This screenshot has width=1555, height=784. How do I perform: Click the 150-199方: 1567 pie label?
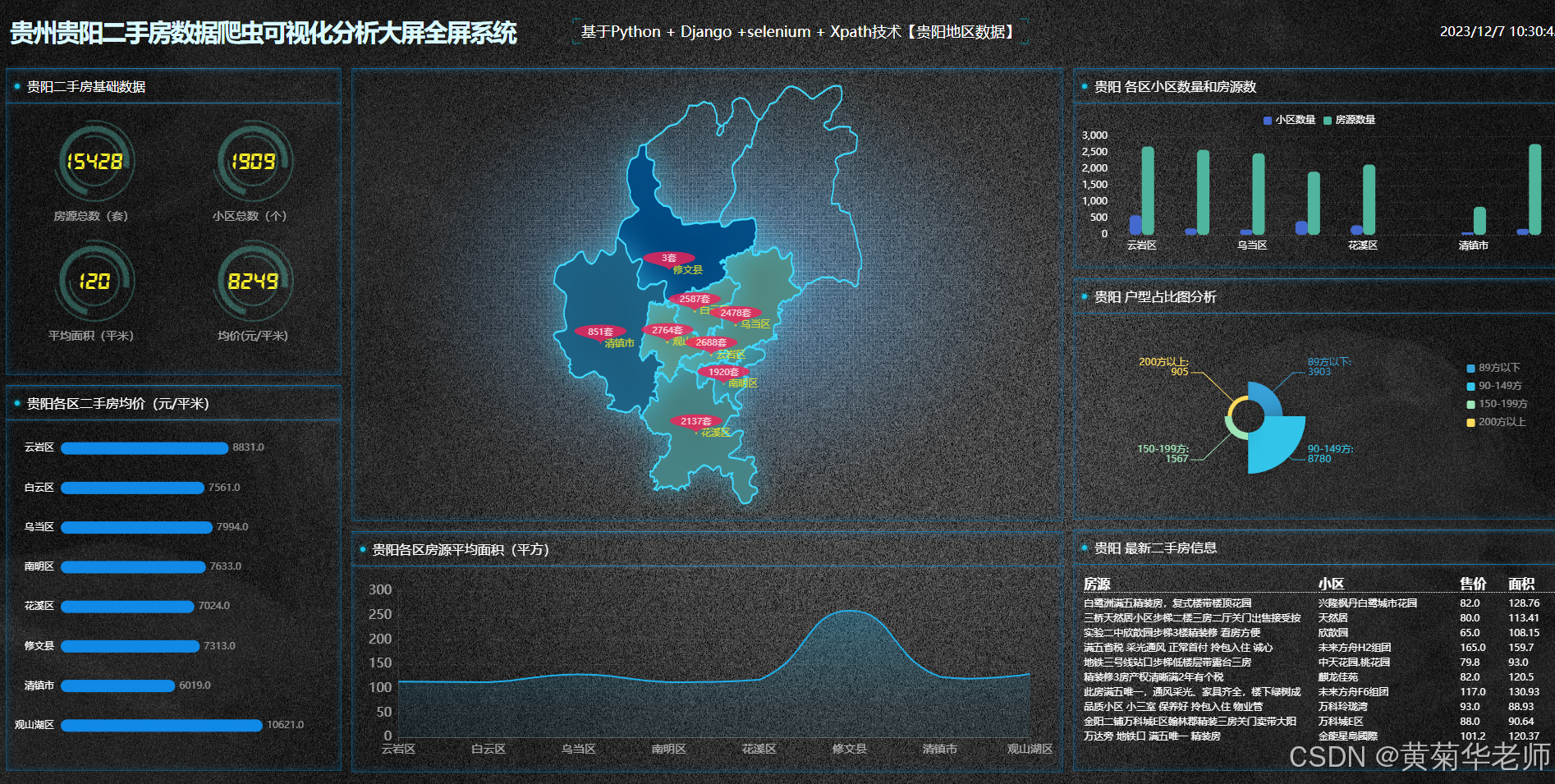[x=1163, y=454]
